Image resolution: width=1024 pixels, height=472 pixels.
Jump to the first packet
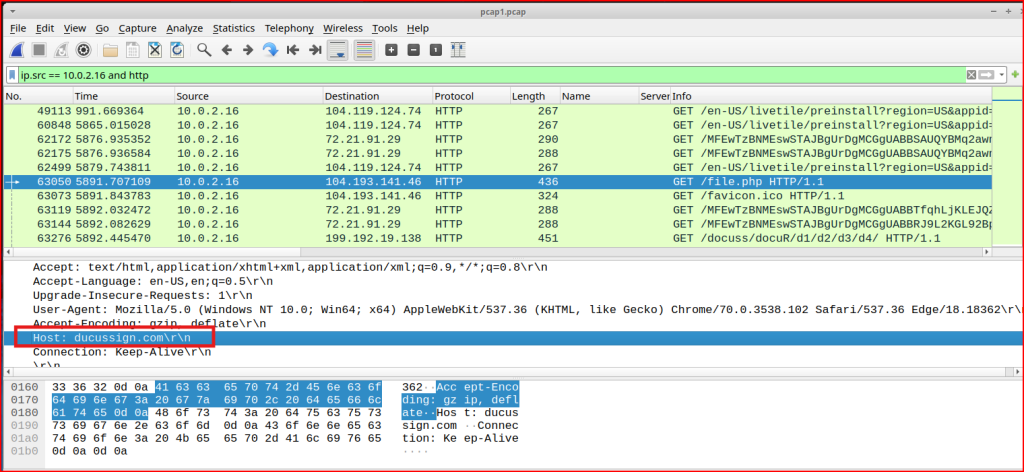click(293, 49)
